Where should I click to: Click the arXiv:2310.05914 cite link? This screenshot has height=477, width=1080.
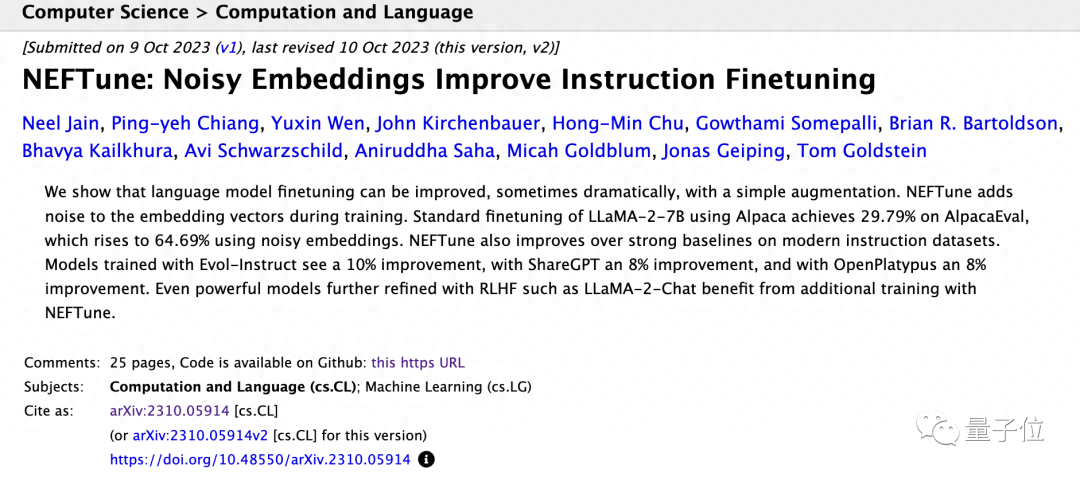(x=170, y=411)
